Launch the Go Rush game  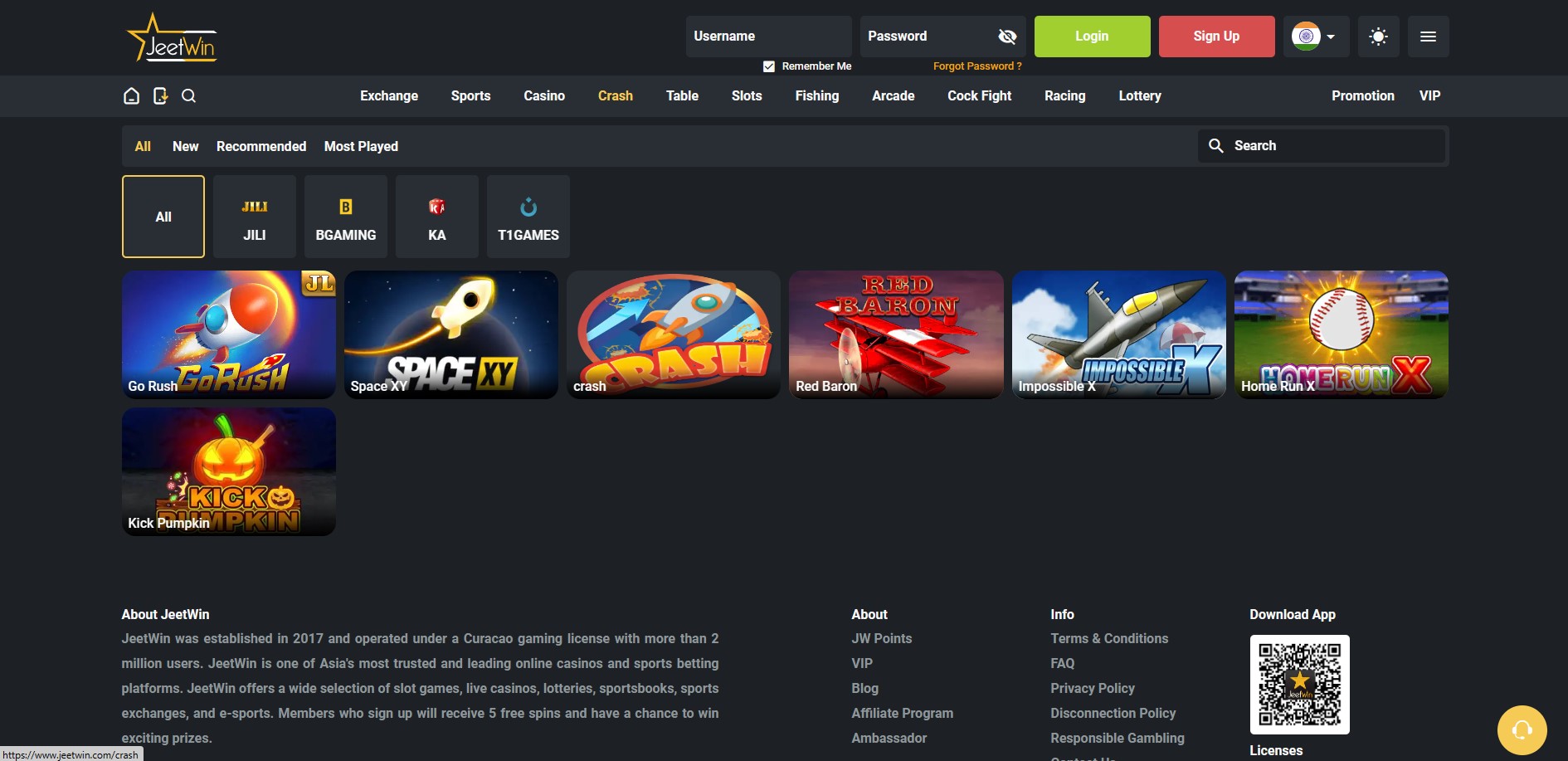(x=229, y=334)
